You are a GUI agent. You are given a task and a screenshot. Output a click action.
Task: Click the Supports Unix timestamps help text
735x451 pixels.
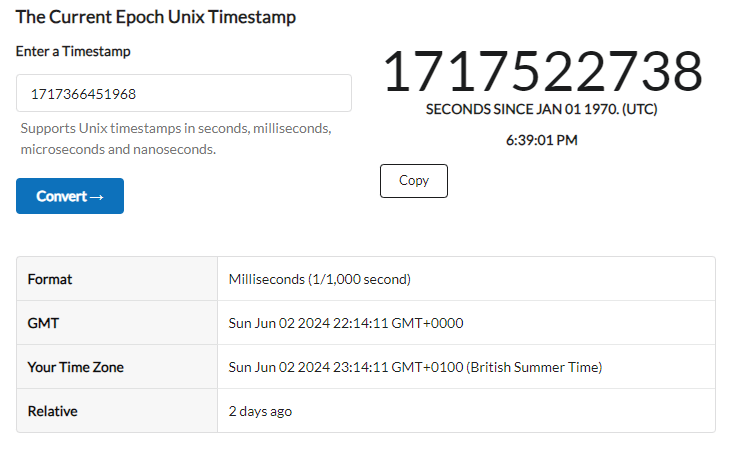pyautogui.click(x=176, y=139)
